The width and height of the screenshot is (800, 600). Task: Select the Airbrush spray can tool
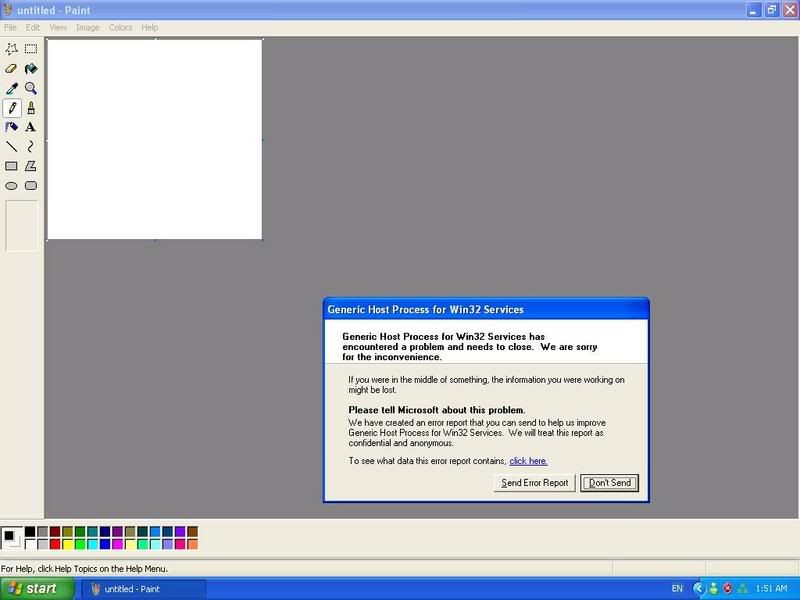click(x=12, y=127)
